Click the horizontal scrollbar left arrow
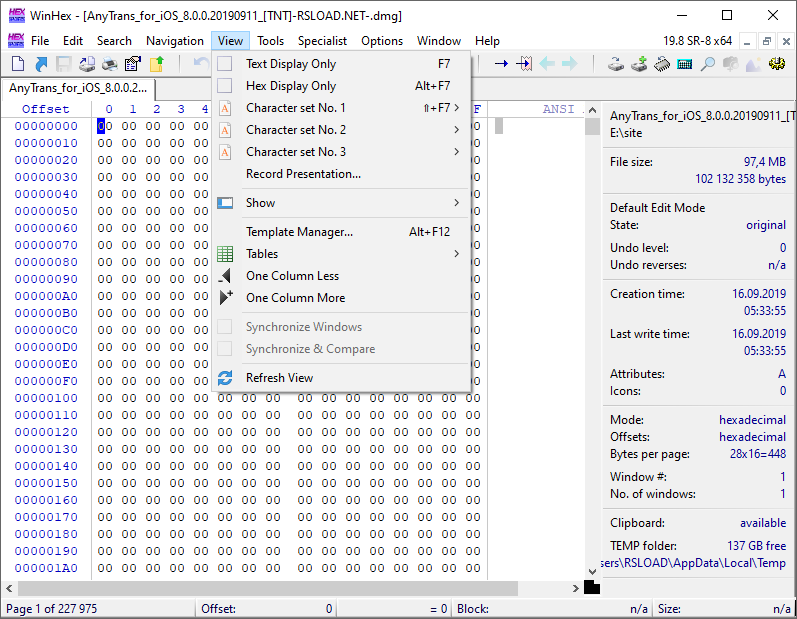 (9, 589)
